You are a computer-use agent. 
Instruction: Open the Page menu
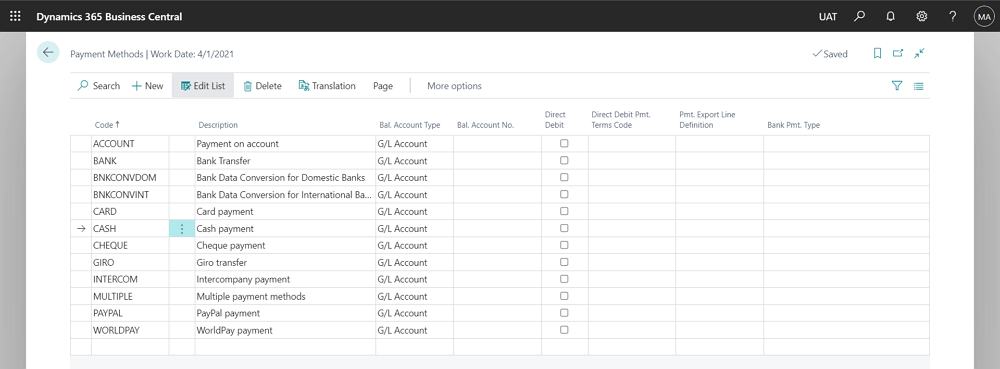[383, 86]
